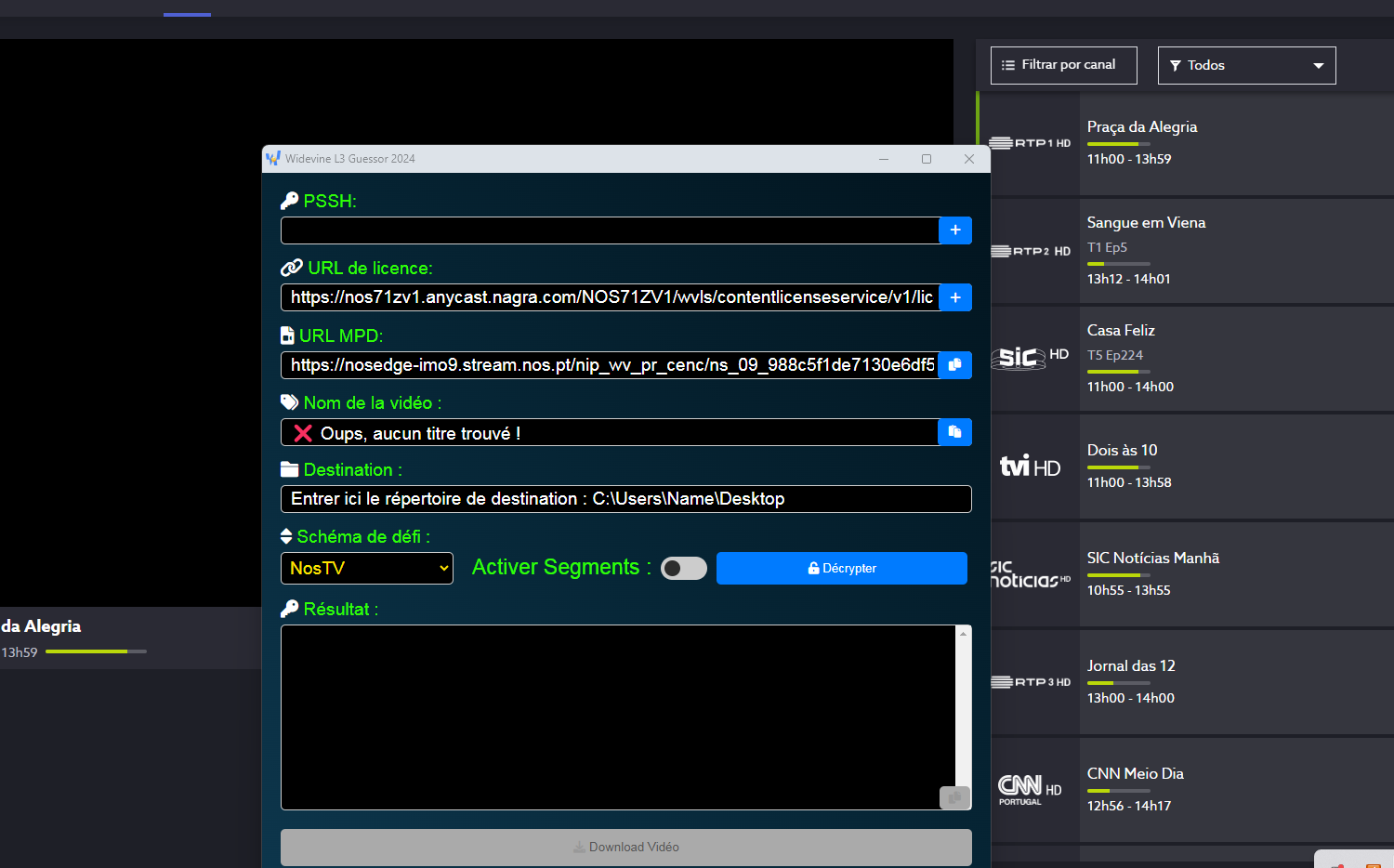Screen dimensions: 1394x868
Task: Click the SIC Notícias HD channel logo
Action: pyautogui.click(x=1030, y=574)
